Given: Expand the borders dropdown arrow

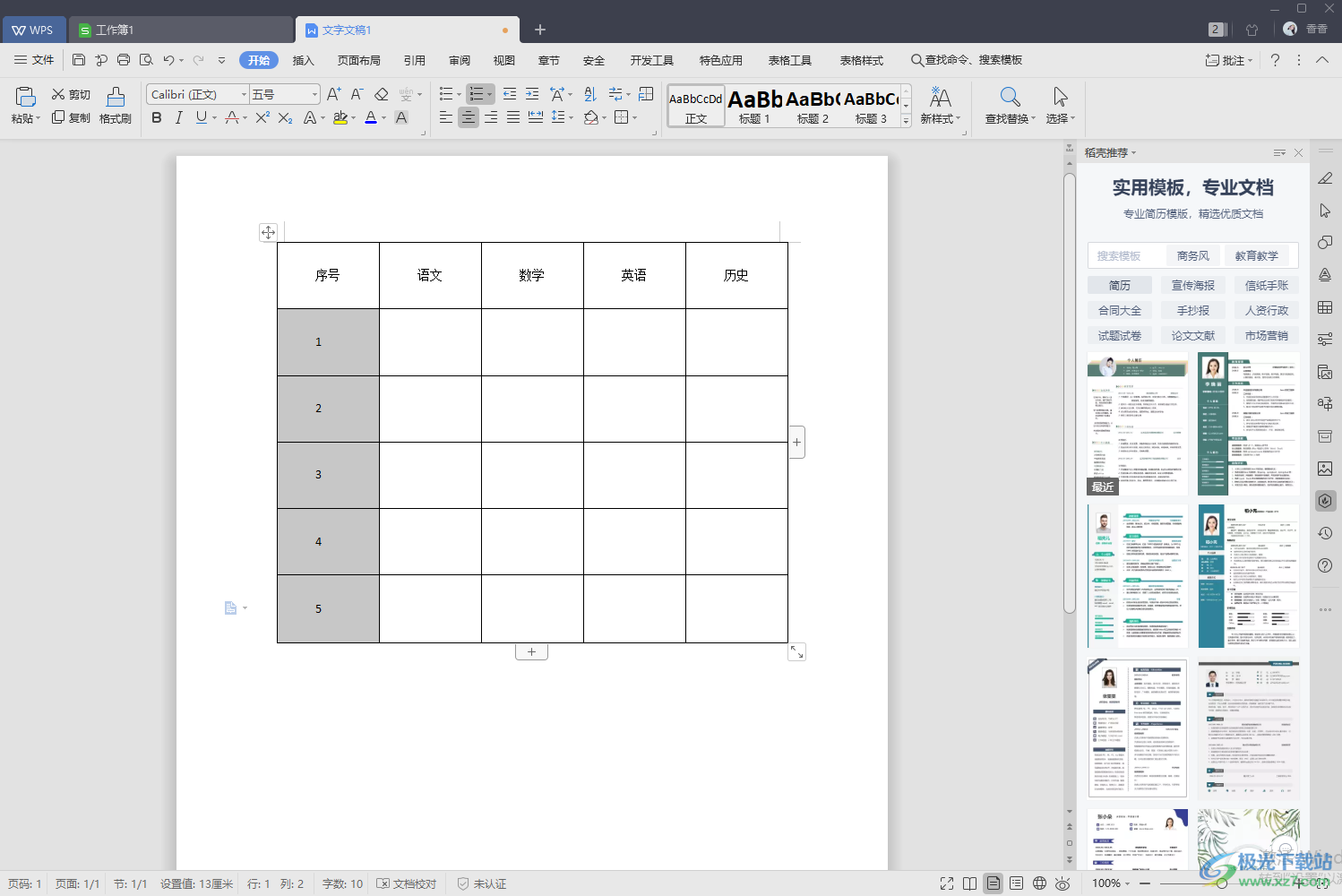Looking at the screenshot, I should [634, 117].
